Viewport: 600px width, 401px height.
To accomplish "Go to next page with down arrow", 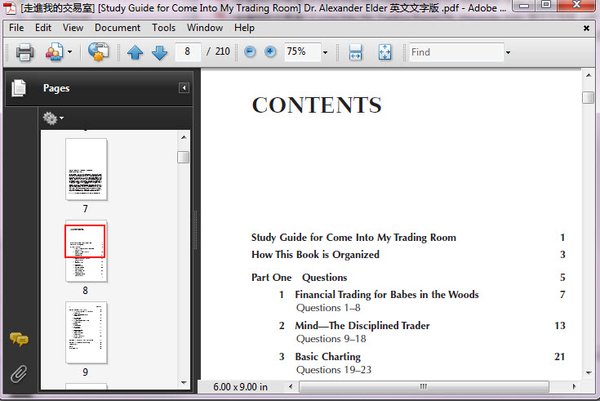I will [160, 52].
